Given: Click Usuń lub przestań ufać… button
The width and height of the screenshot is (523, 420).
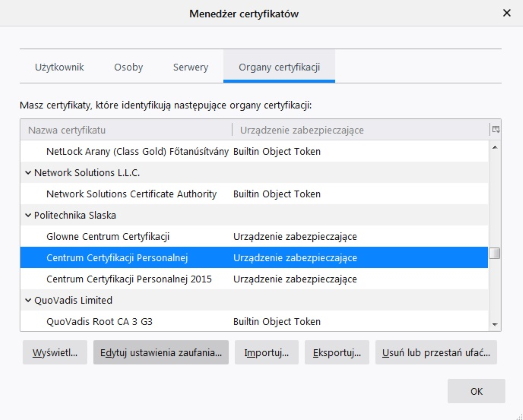Looking at the screenshot, I should [436, 352].
